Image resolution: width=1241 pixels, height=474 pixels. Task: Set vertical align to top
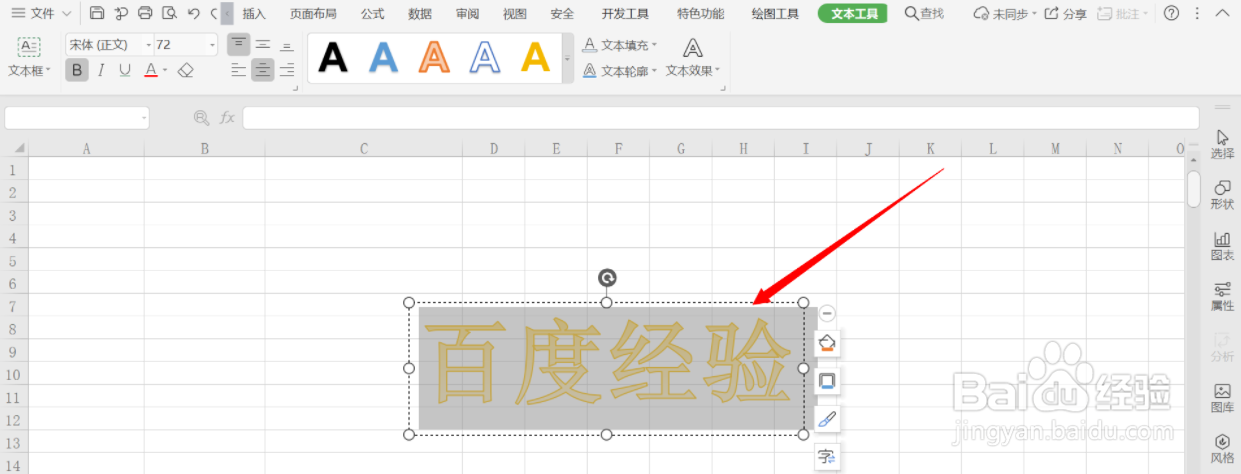pyautogui.click(x=238, y=44)
